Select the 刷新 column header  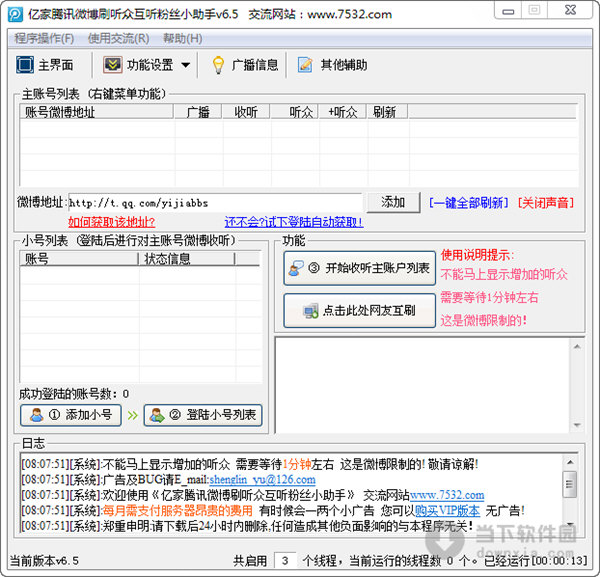click(x=388, y=112)
